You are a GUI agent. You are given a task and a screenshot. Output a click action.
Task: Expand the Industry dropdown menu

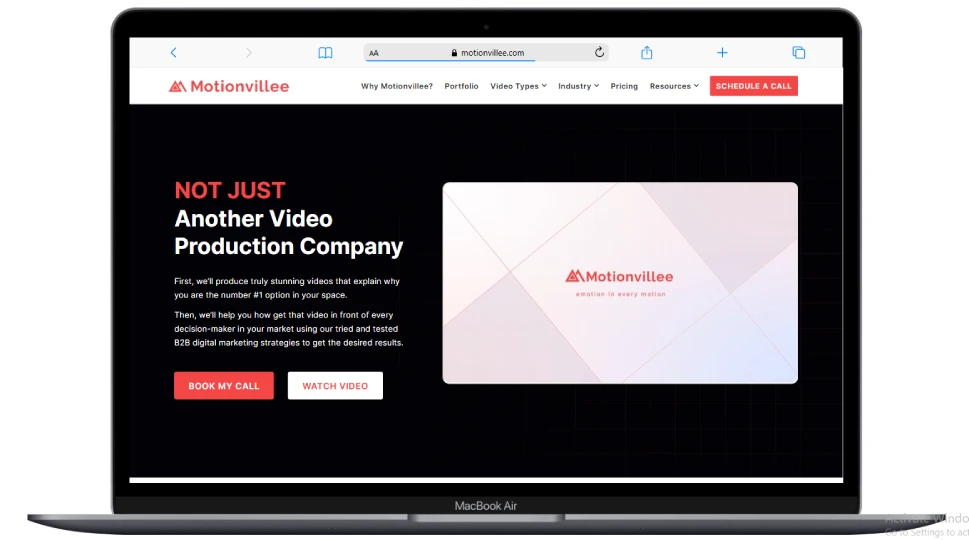pyautogui.click(x=578, y=86)
